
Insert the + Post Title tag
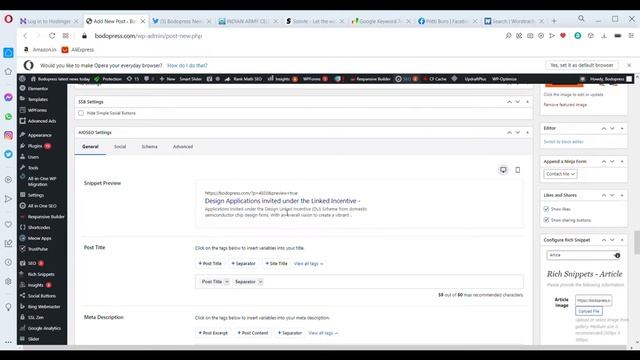(210, 264)
